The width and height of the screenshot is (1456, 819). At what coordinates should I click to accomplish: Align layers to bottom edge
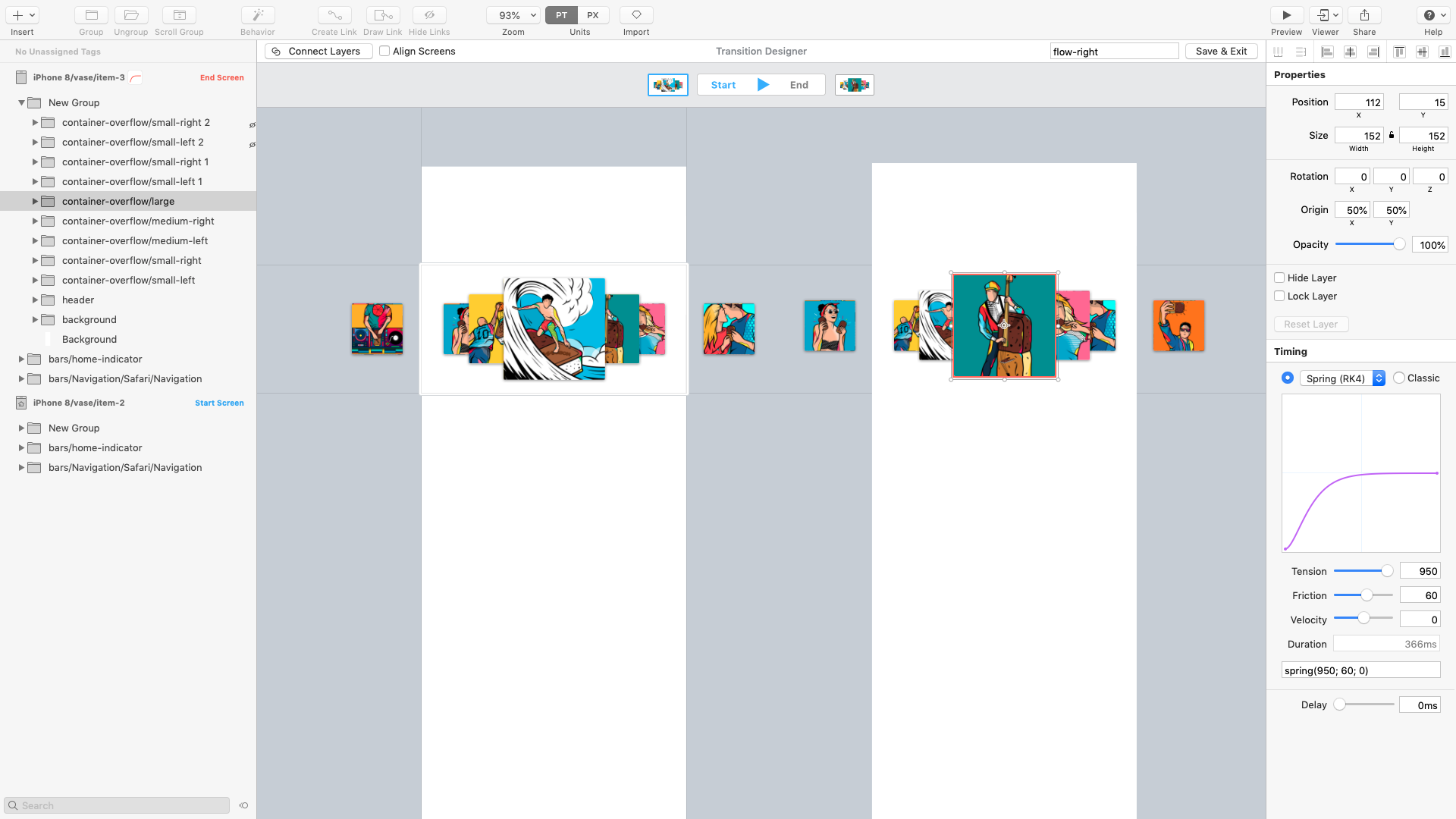[1445, 52]
